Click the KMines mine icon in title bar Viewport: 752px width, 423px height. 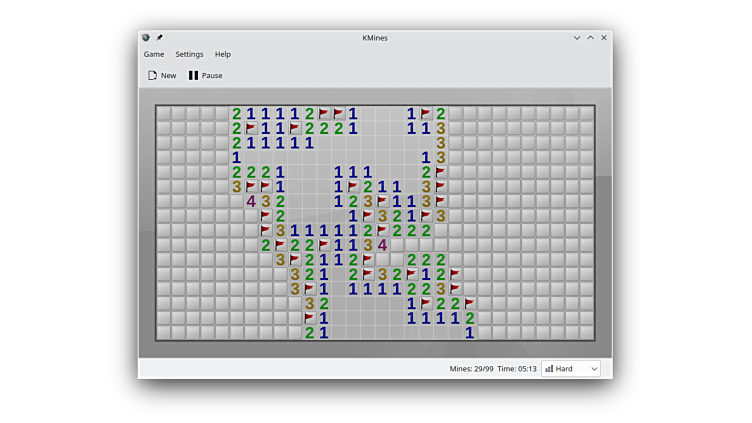tap(146, 38)
